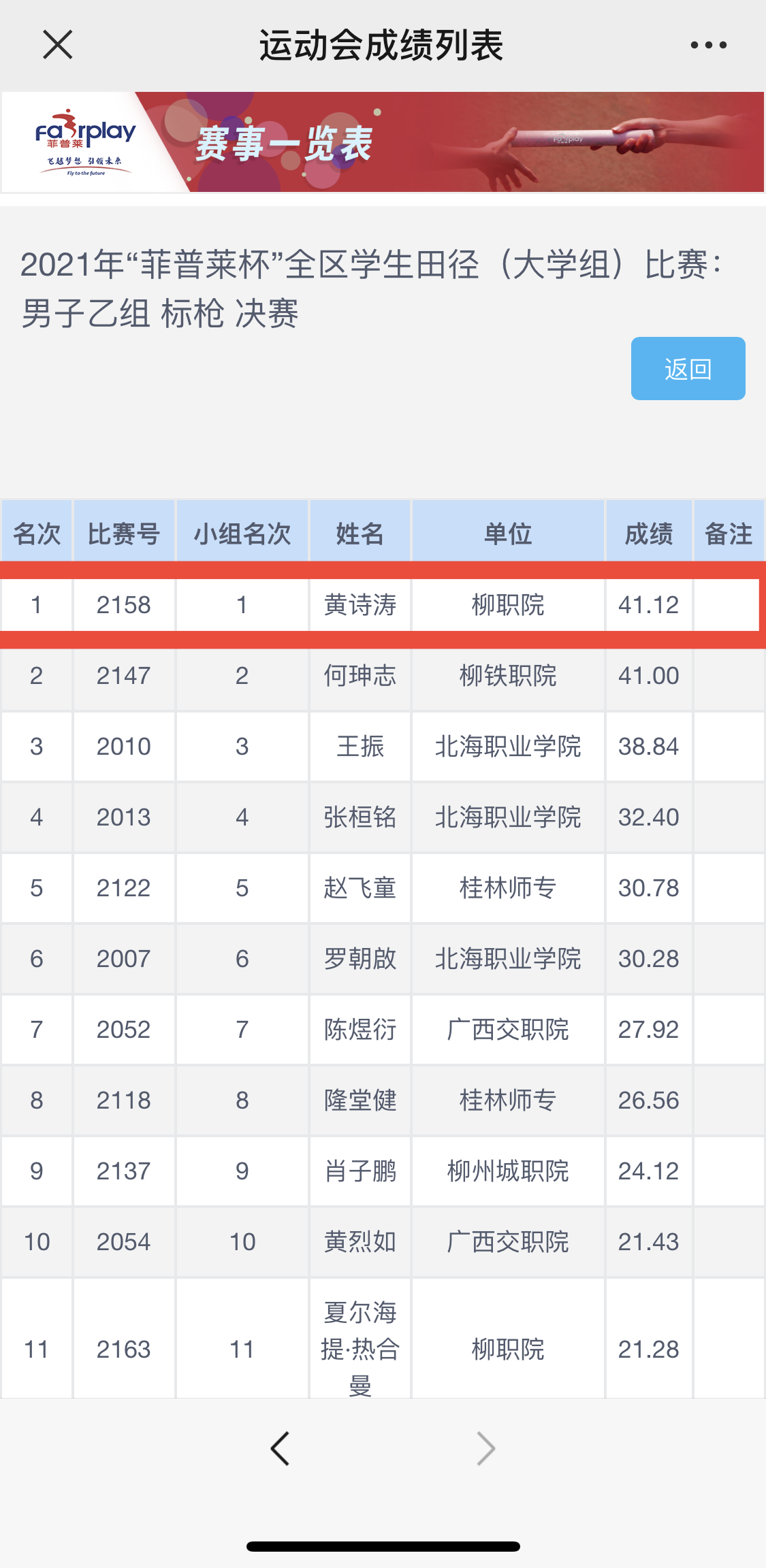Tap score 24.12 for 肖子鹏
Image resolution: width=766 pixels, height=1568 pixels.
tap(648, 1171)
